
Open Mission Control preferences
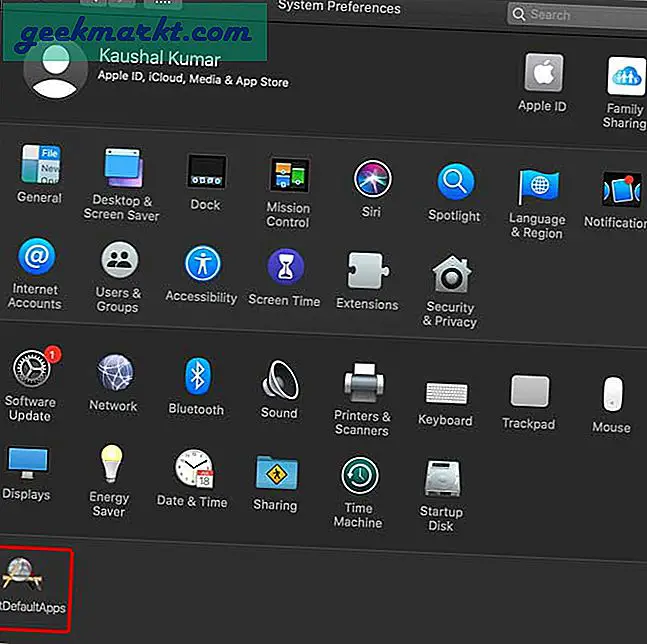tap(288, 179)
